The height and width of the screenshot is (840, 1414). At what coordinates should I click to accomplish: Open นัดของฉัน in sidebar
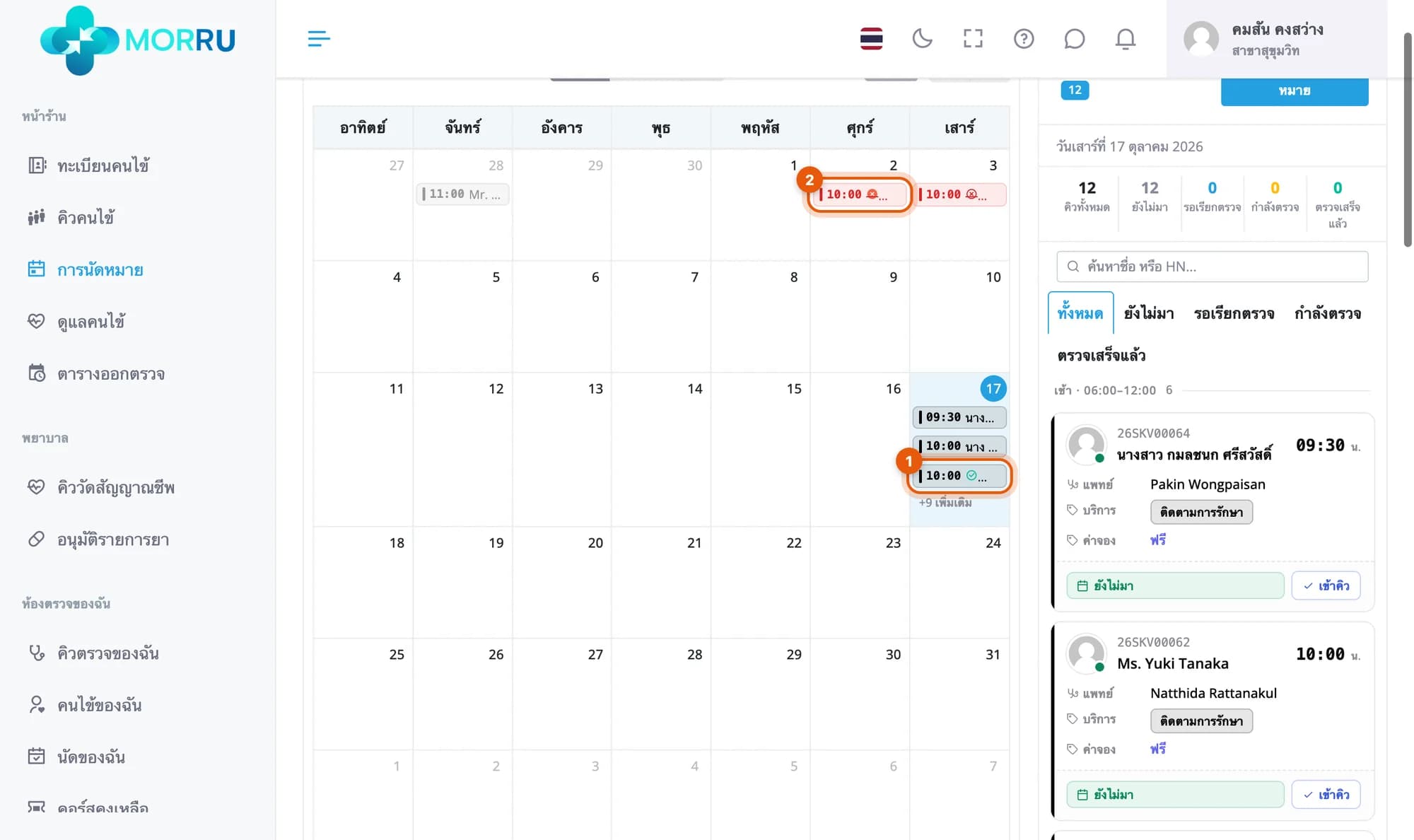tap(76, 757)
